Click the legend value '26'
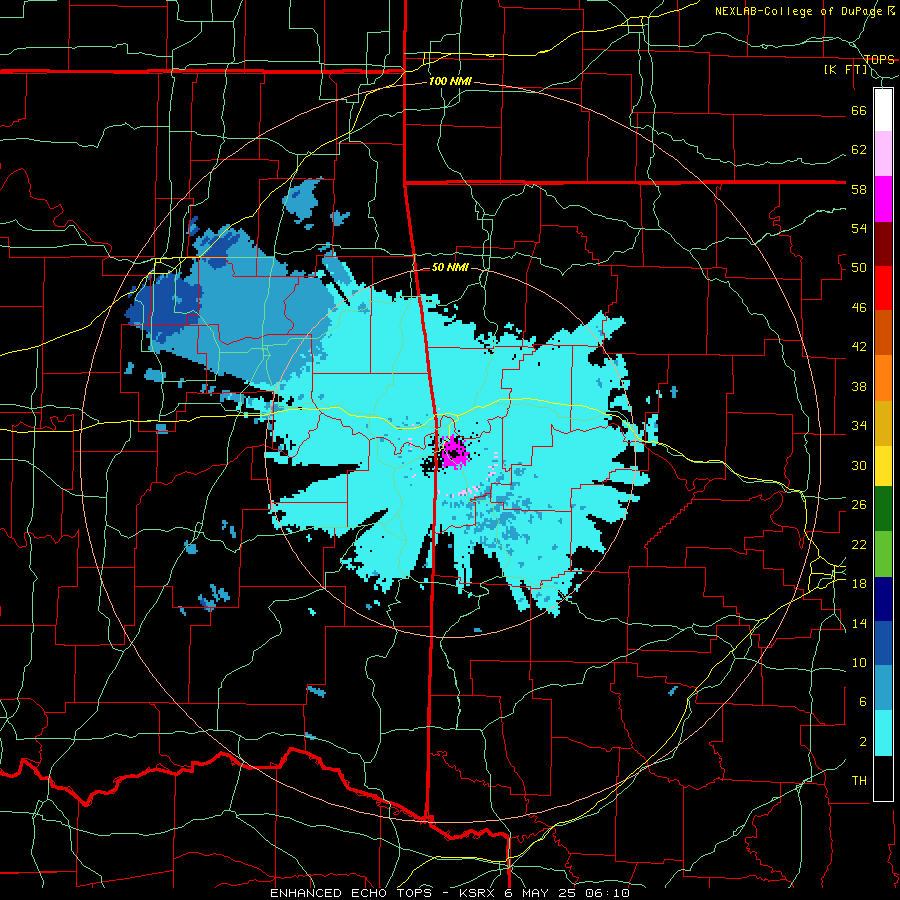Screen dimensions: 900x900 pyautogui.click(x=859, y=505)
